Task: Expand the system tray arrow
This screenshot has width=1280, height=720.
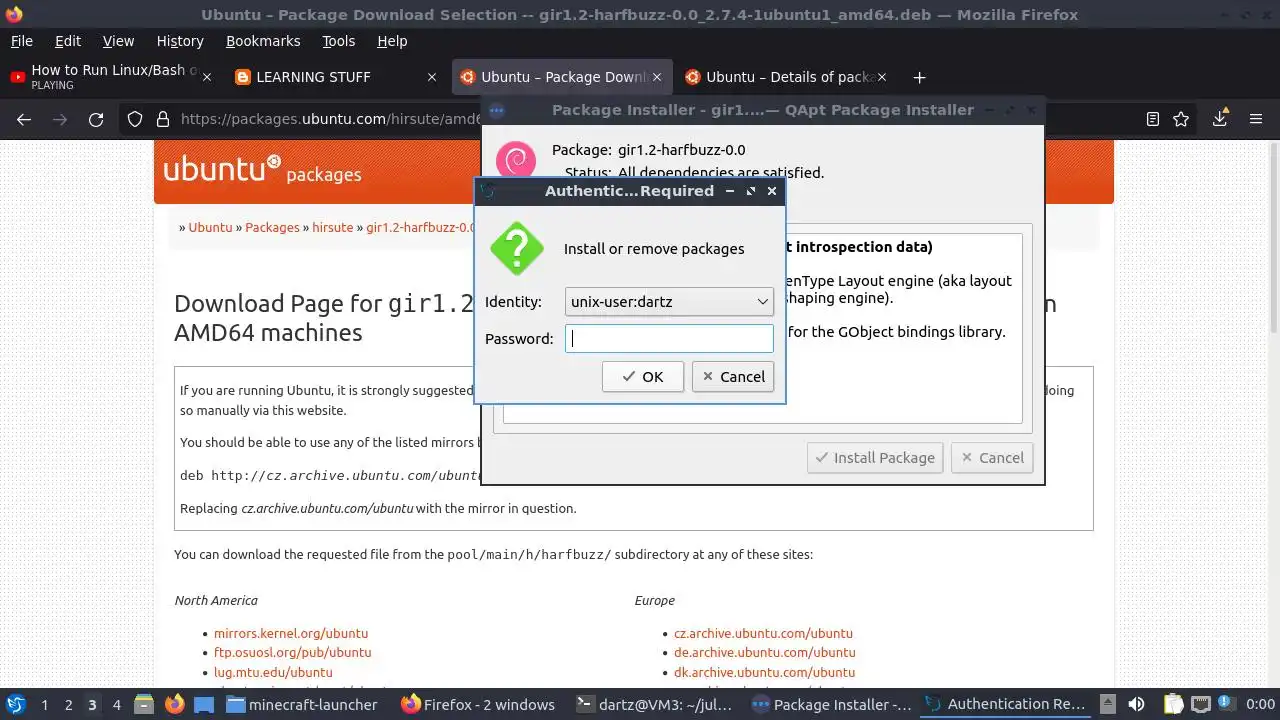Action: tap(1109, 704)
